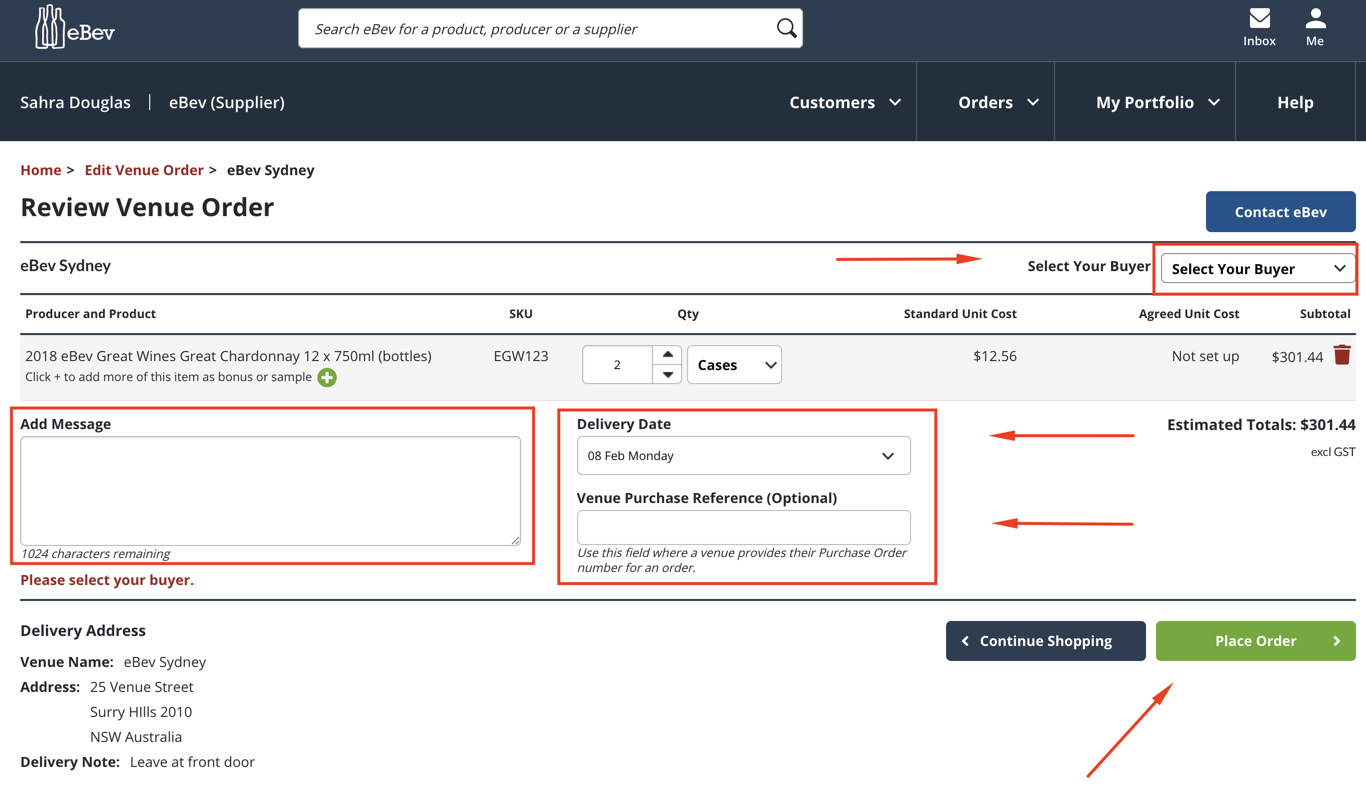Open the Select Your Buyer dropdown

click(1257, 268)
